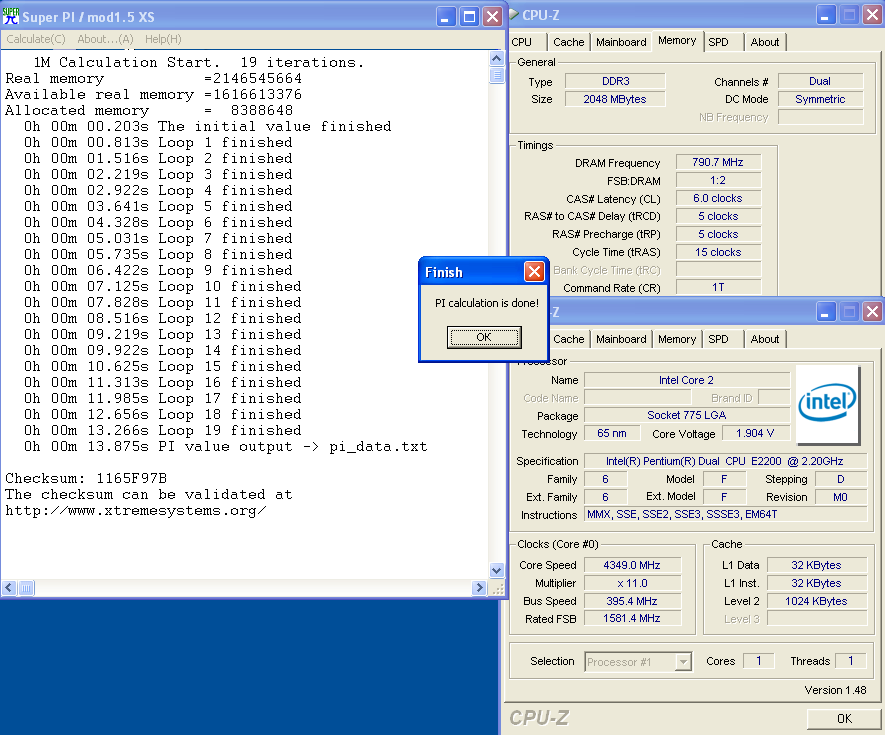Click Super PI horizontal scrollbar left arrow
Image resolution: width=886 pixels, height=735 pixels.
[x=8, y=588]
